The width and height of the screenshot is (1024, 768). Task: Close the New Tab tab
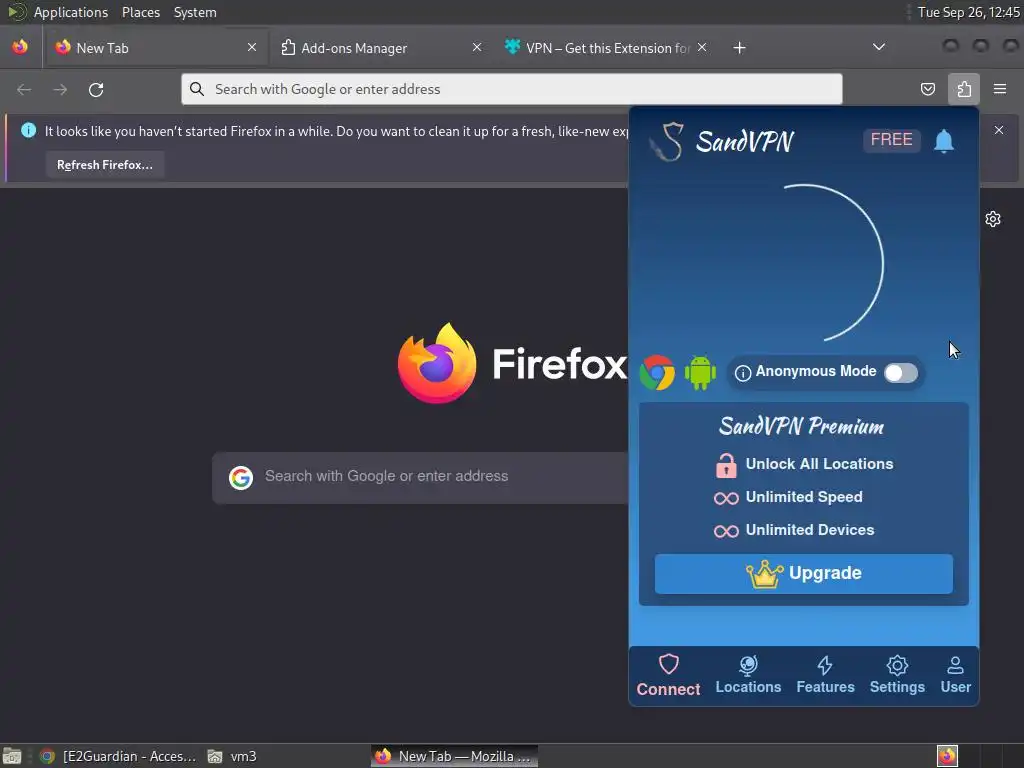coord(252,47)
